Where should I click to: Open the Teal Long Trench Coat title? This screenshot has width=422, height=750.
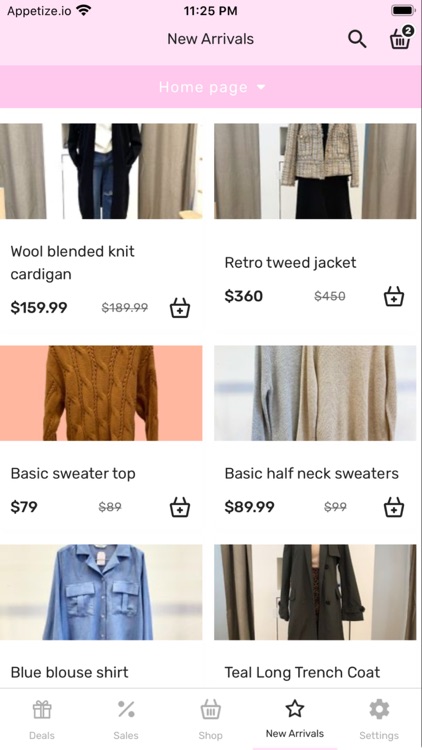[302, 672]
